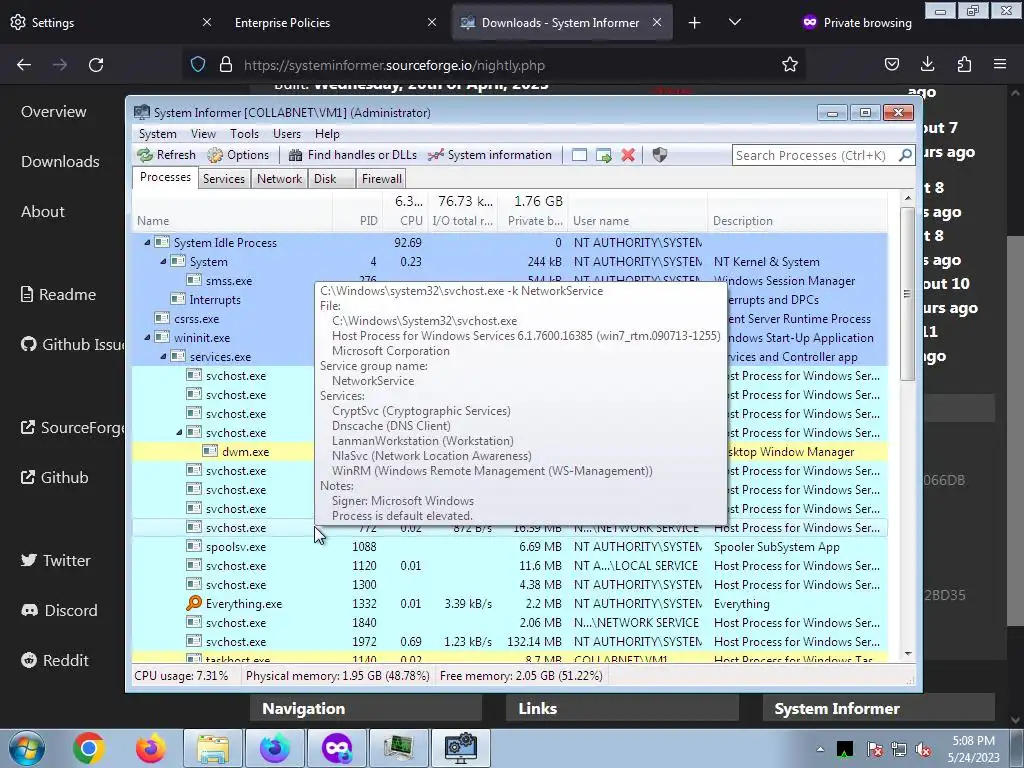The height and width of the screenshot is (768, 1024).
Task: Click the shield elevation toolbar icon
Action: coord(660,155)
